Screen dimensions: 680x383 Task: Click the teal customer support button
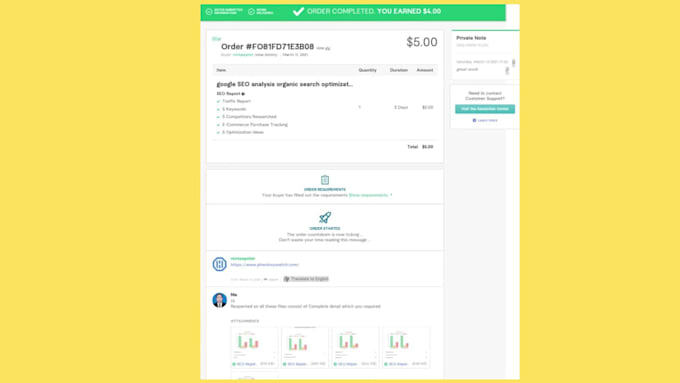[485, 109]
